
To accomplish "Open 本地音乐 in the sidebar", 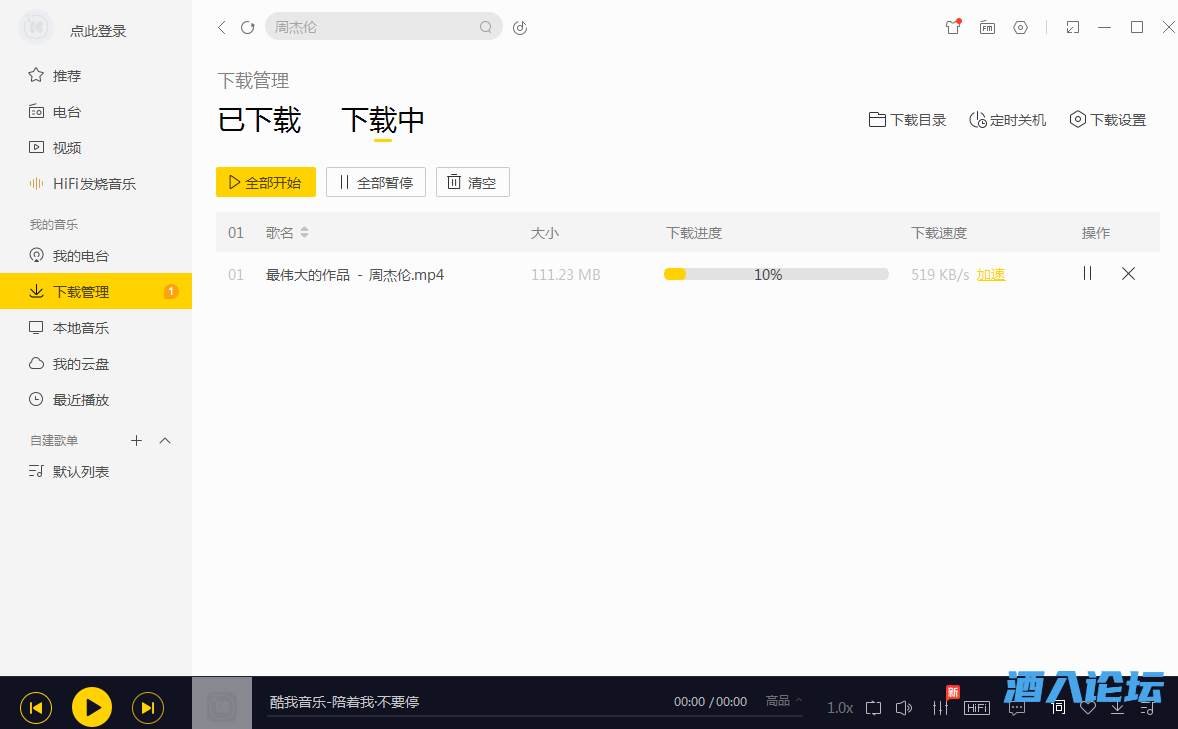I will coord(81,328).
